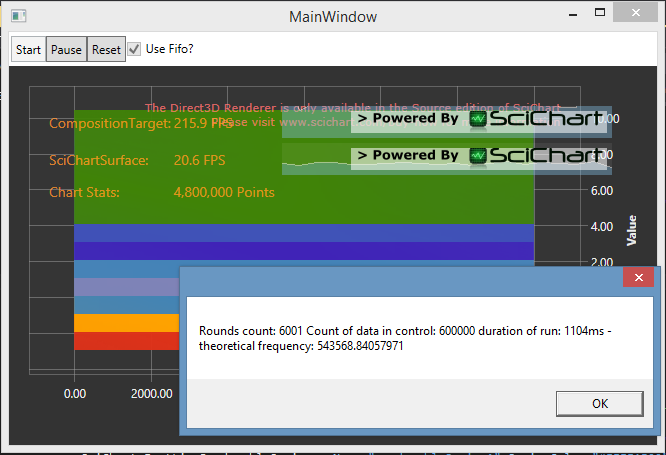Click the Pause button
The image size is (666, 455).
(66, 49)
